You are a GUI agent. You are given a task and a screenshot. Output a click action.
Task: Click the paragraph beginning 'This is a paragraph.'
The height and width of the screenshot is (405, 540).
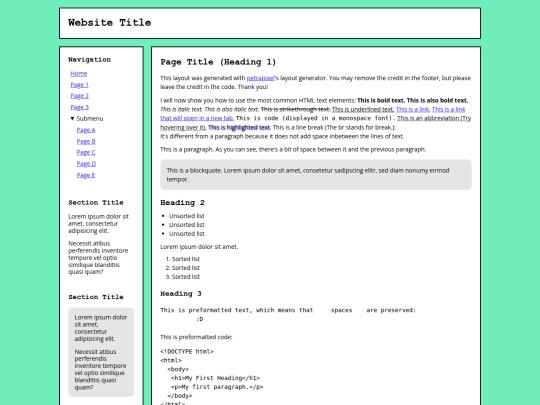click(x=293, y=149)
